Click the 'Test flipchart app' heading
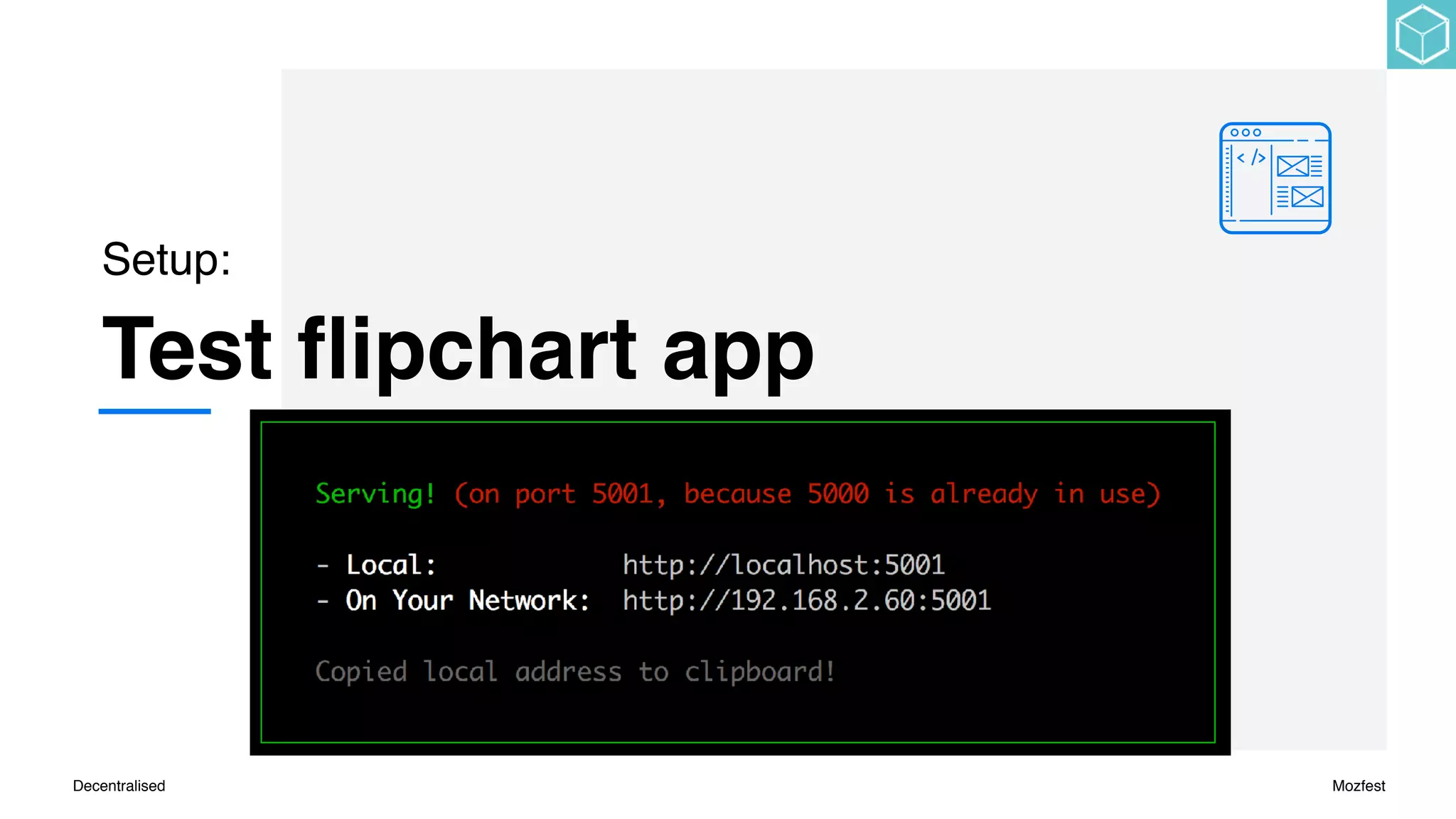This screenshot has height=819, width=1456. pyautogui.click(x=458, y=350)
